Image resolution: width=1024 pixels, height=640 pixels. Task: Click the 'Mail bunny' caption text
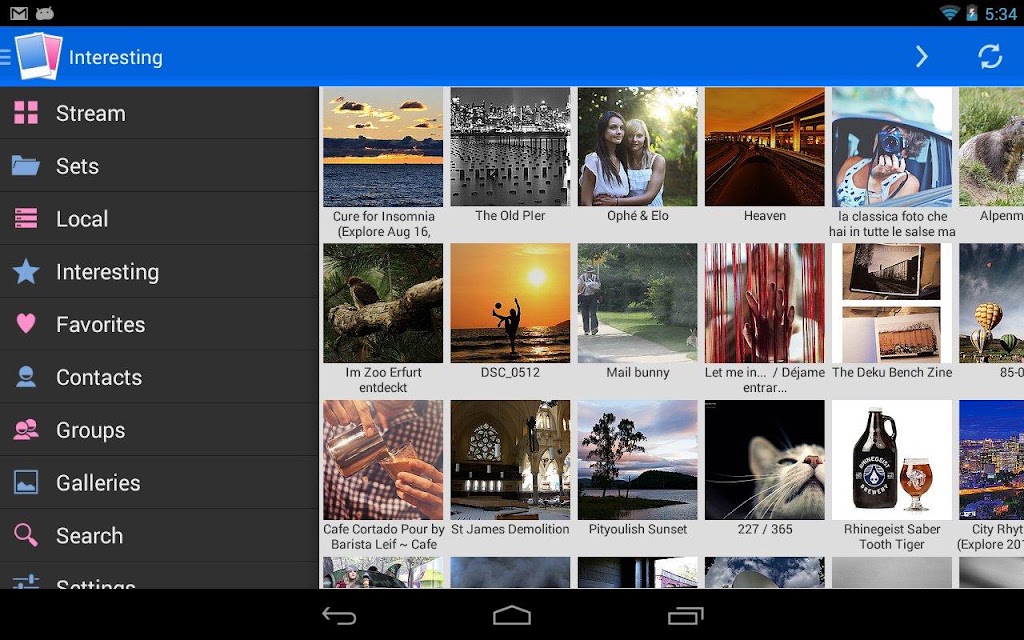(637, 372)
